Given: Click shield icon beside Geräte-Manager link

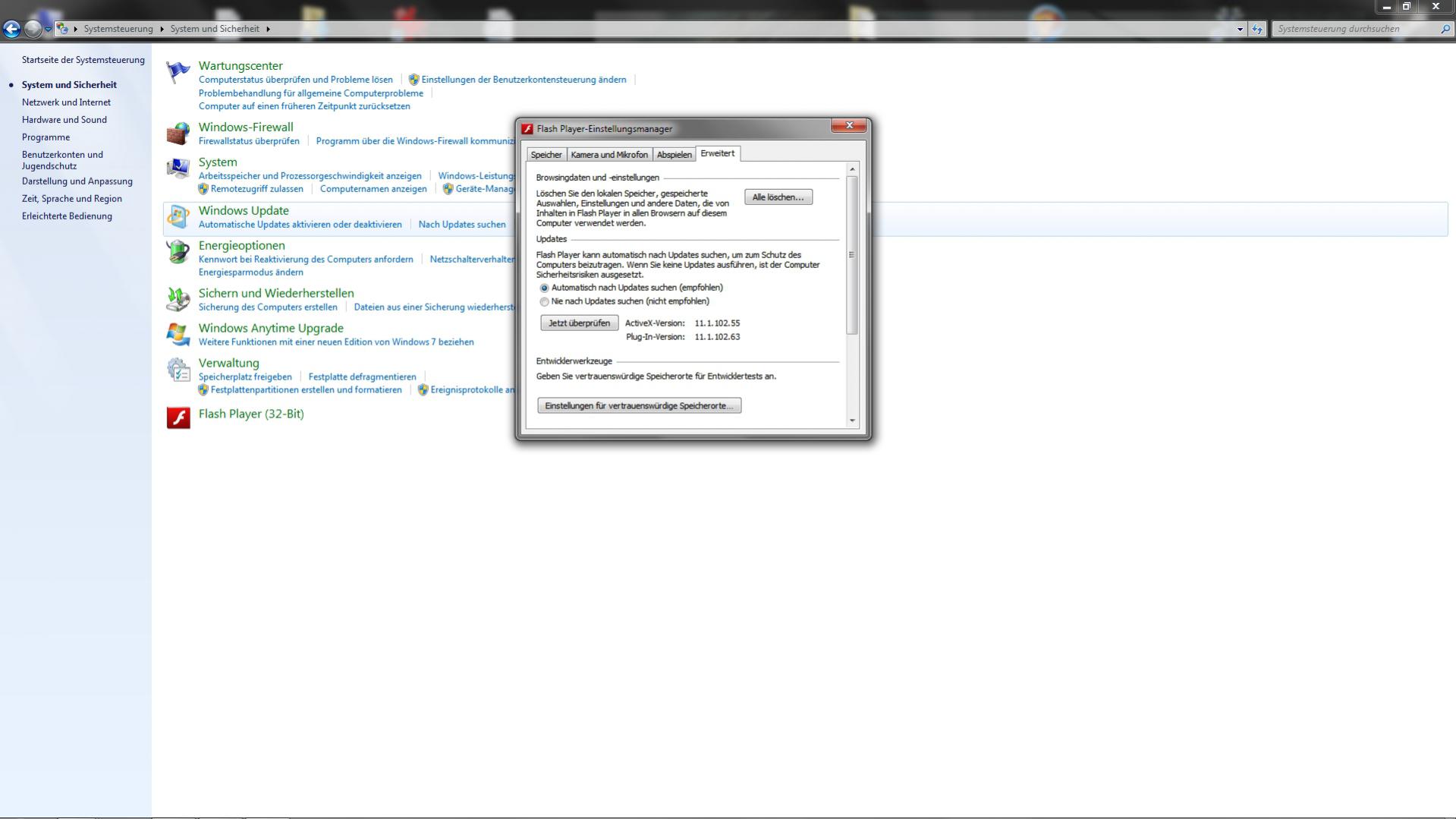Looking at the screenshot, I should [448, 189].
